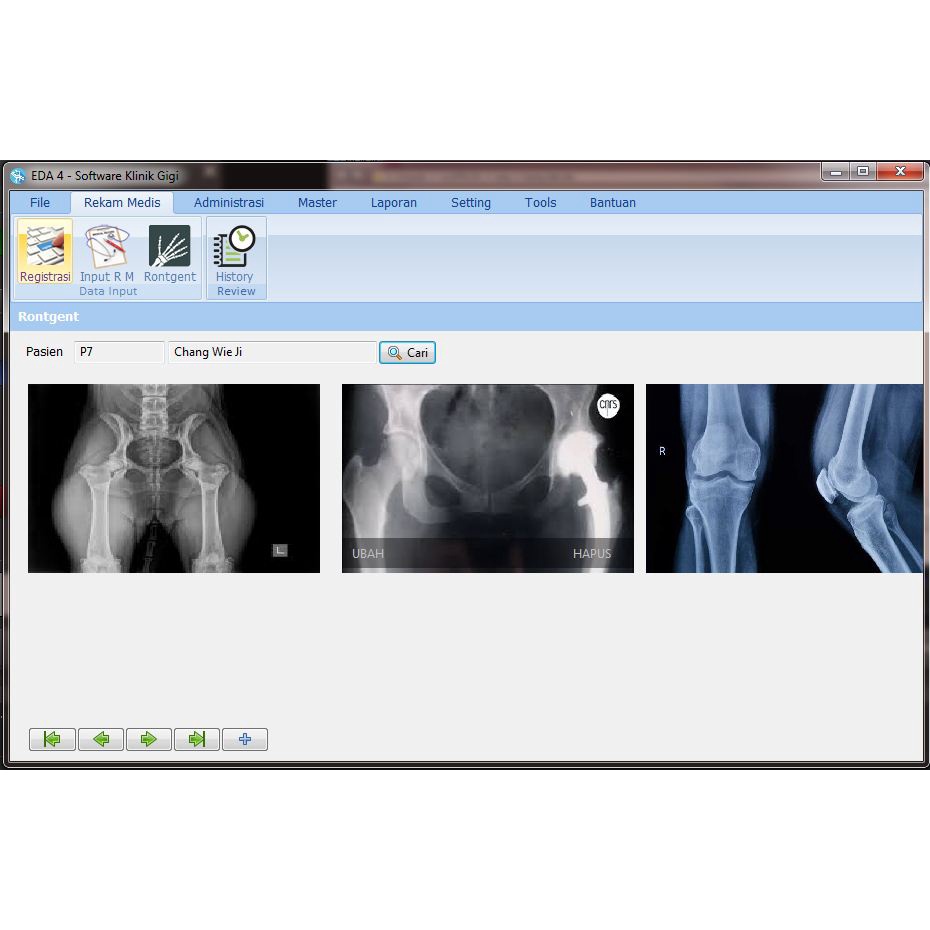Go to the previous record
Screen dimensions: 930x930
[x=100, y=739]
